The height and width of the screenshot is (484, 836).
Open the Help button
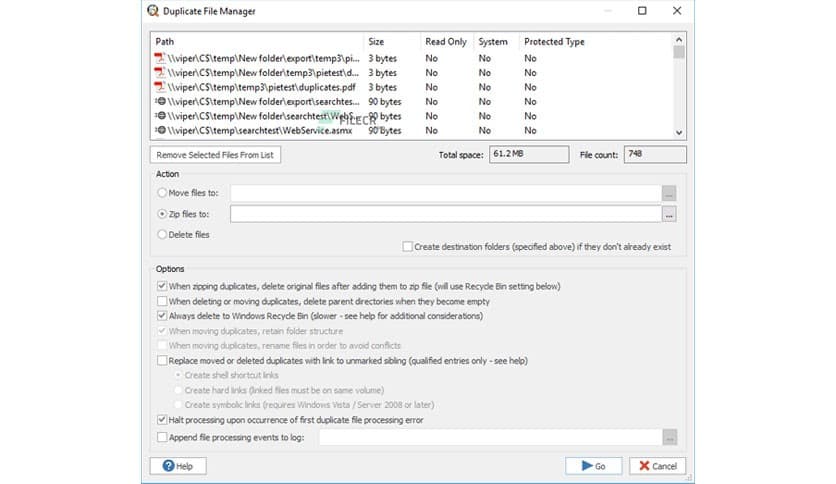178,466
